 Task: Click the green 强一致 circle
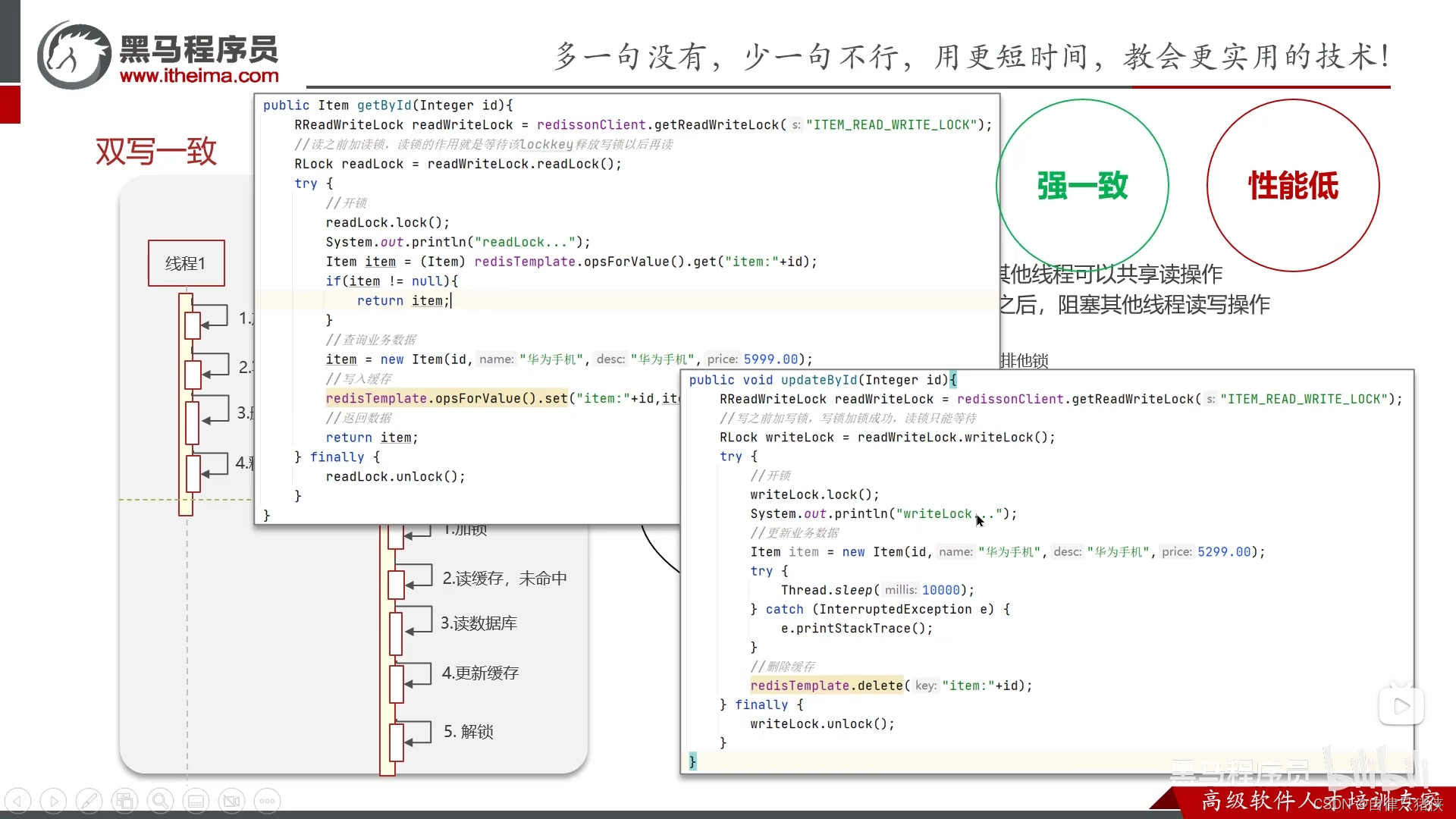coord(1082,186)
